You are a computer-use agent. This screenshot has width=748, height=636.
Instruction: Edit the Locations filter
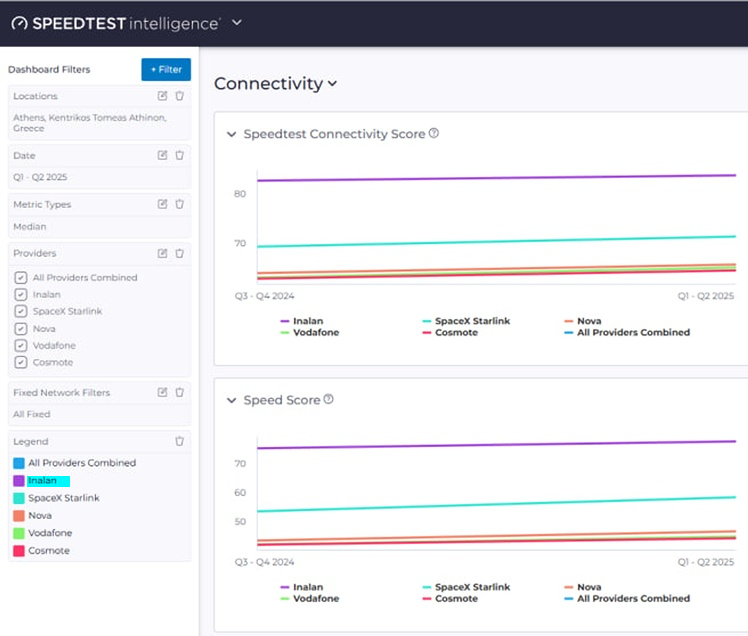[x=162, y=96]
